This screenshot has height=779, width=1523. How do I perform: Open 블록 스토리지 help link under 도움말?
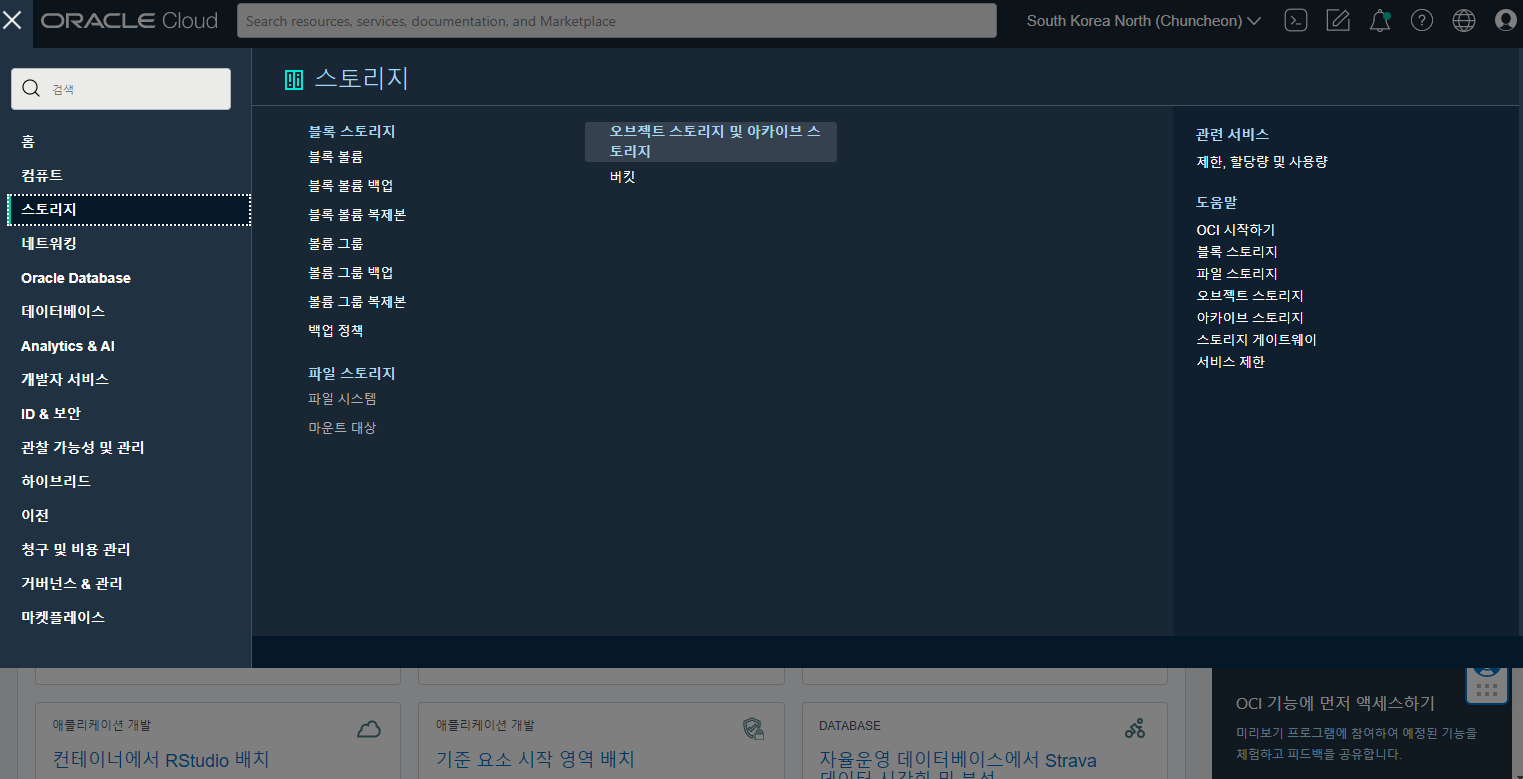click(1237, 252)
